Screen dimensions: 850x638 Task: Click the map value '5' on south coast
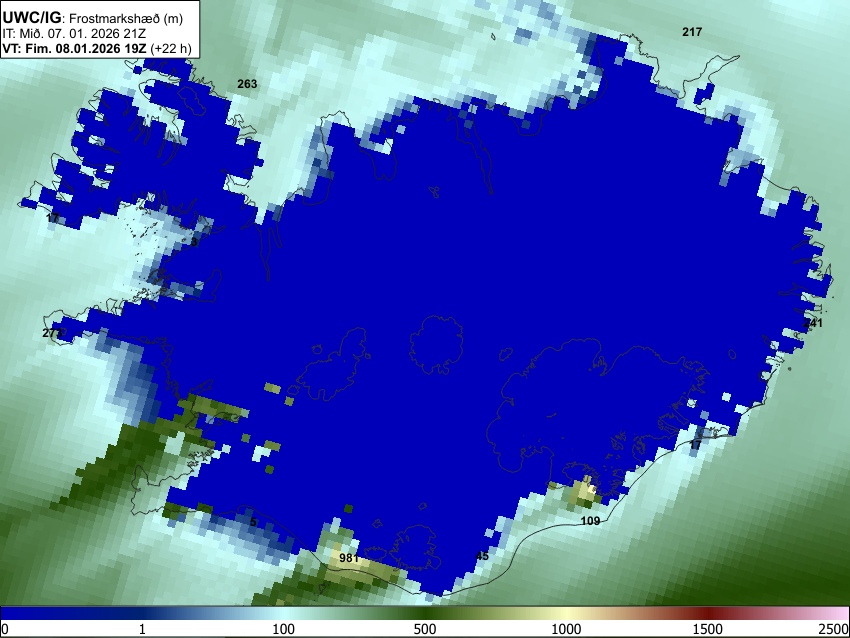(x=253, y=523)
